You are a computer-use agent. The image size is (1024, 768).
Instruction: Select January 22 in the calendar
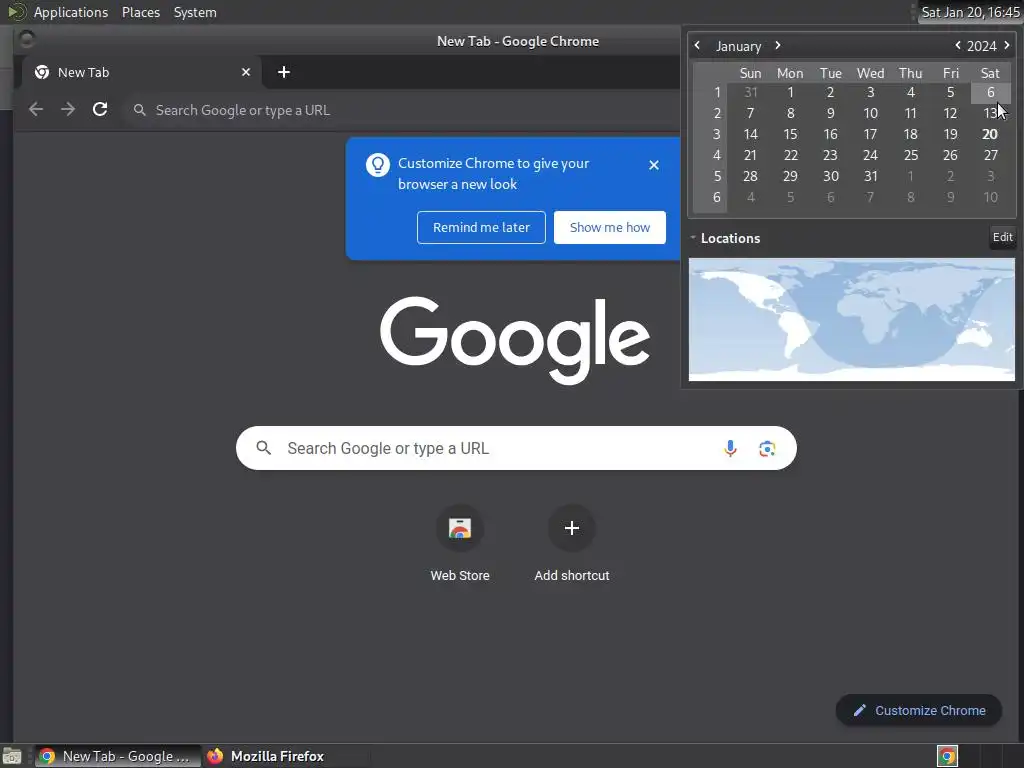click(790, 155)
